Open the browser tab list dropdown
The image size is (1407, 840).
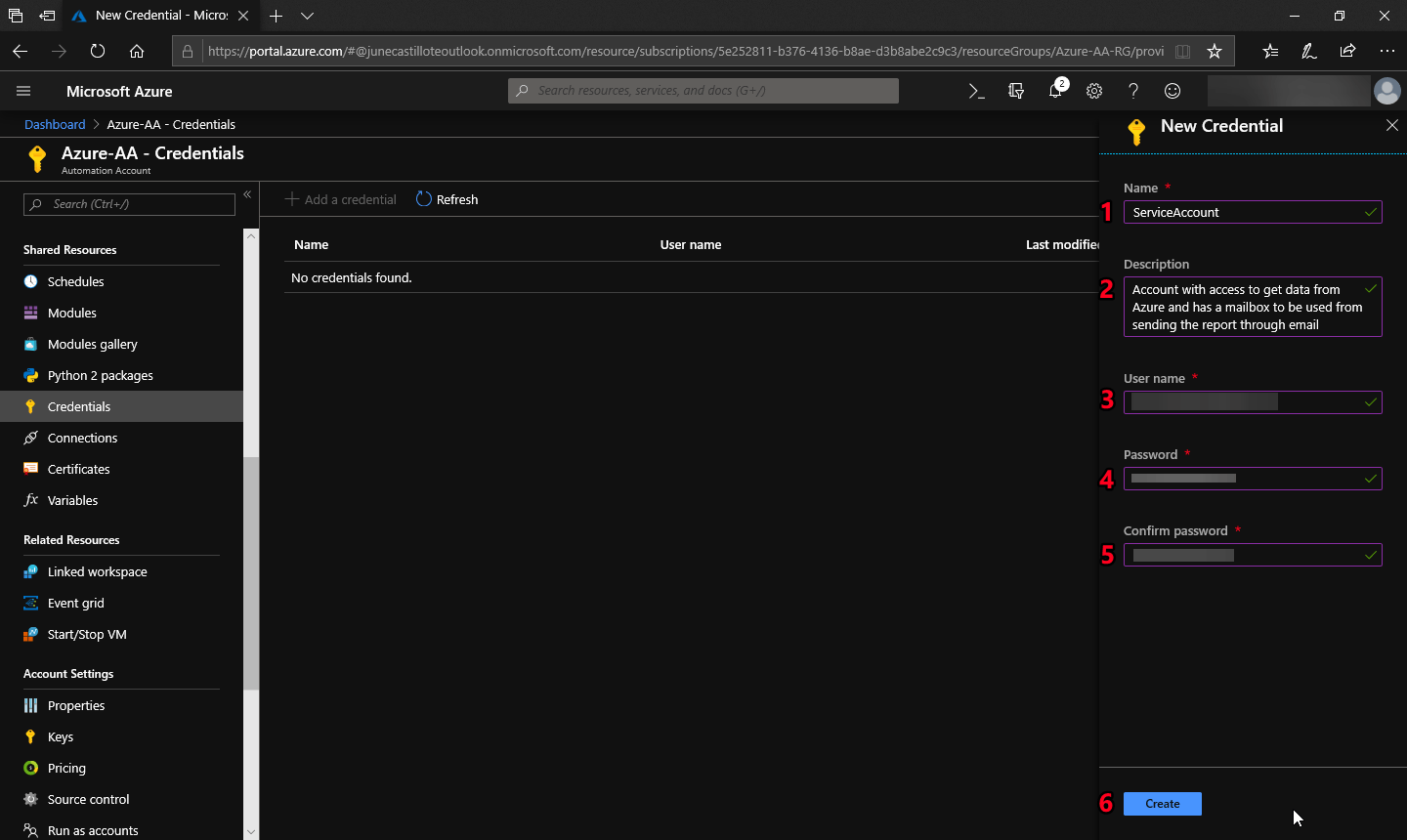[x=307, y=16]
